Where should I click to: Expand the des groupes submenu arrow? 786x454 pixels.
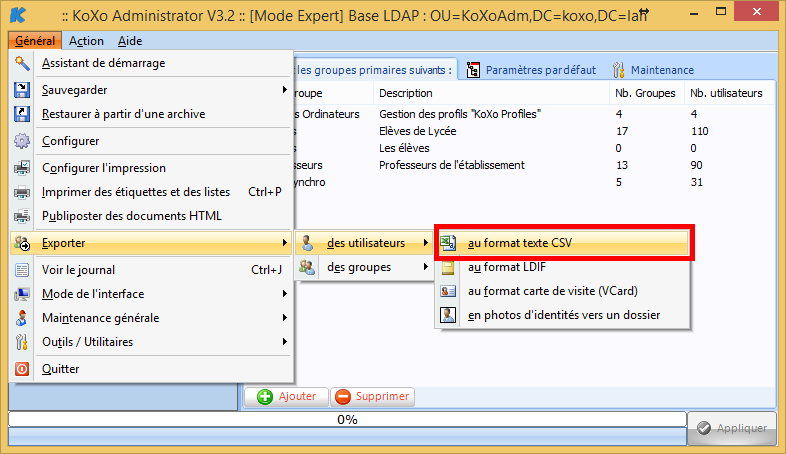click(426, 267)
